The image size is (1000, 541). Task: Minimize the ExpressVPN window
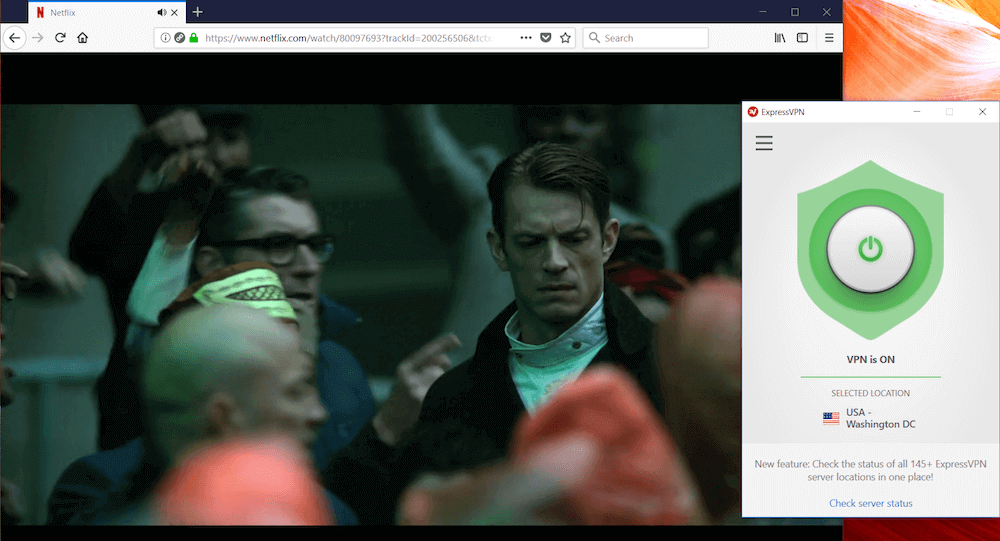[917, 112]
